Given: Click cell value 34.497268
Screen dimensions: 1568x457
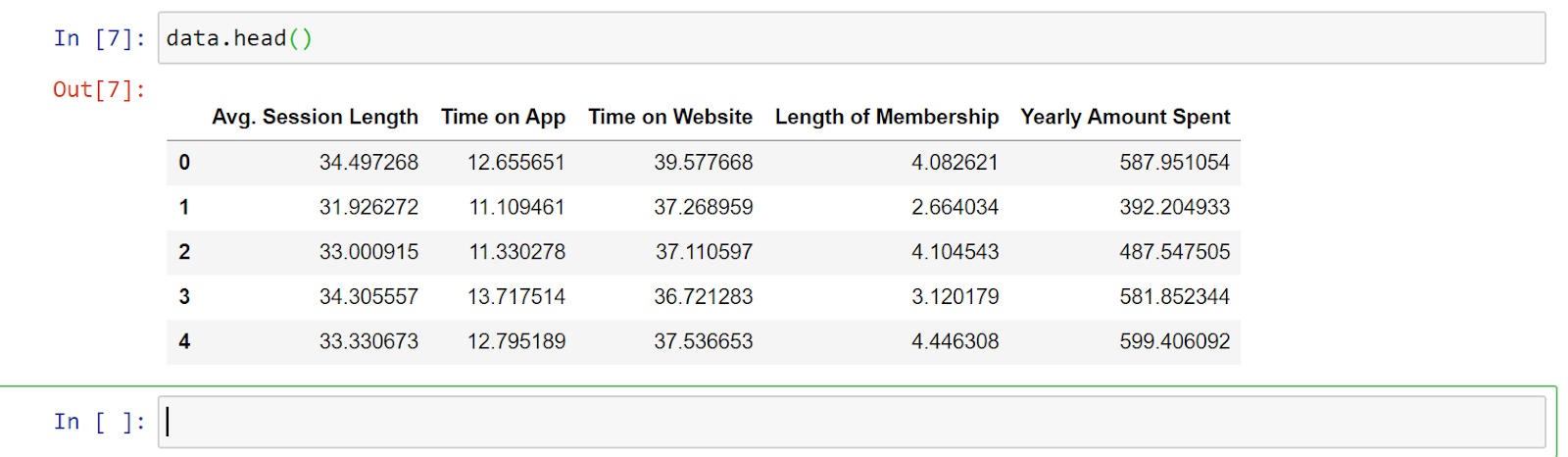Looking at the screenshot, I should [368, 163].
